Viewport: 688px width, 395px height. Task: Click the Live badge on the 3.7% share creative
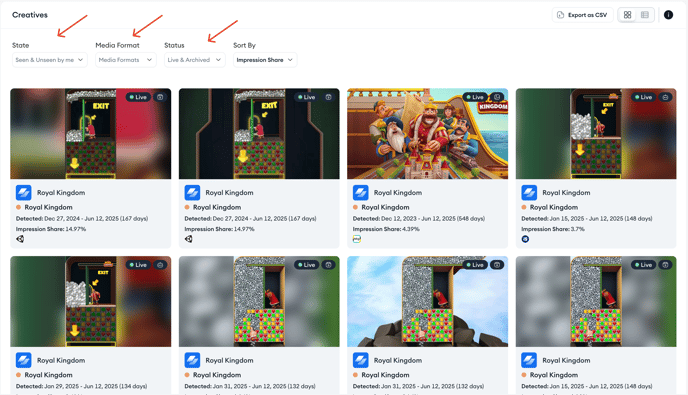coord(643,97)
